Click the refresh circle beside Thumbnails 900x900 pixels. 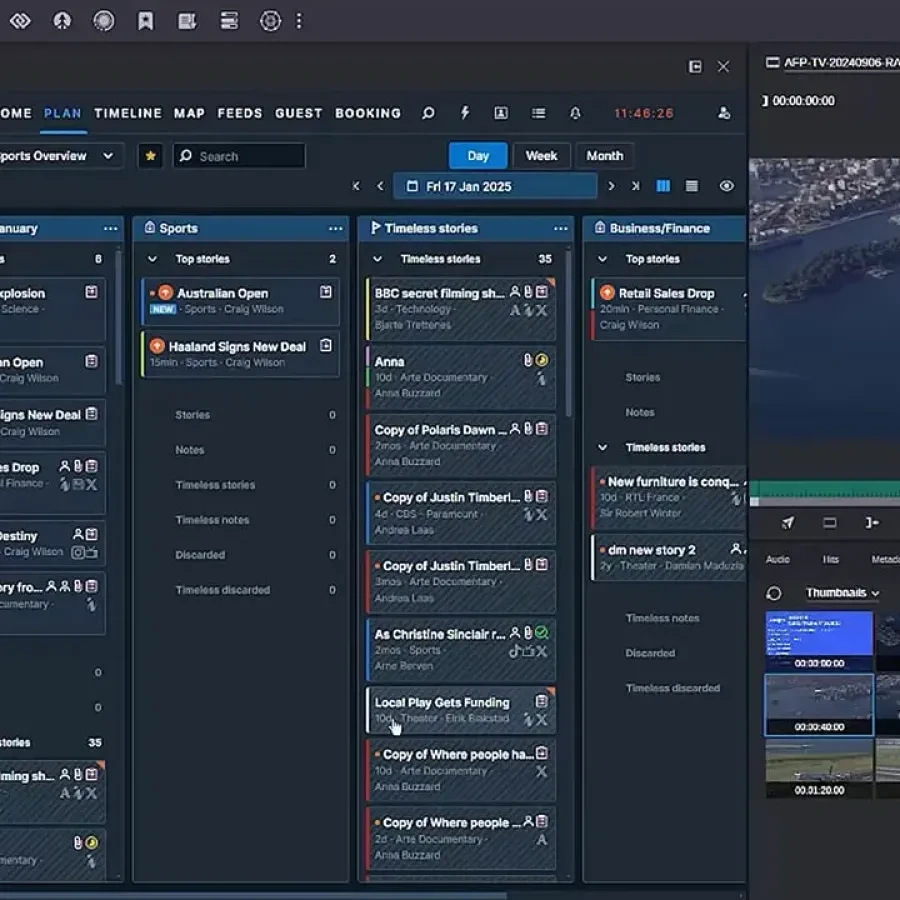click(x=774, y=593)
